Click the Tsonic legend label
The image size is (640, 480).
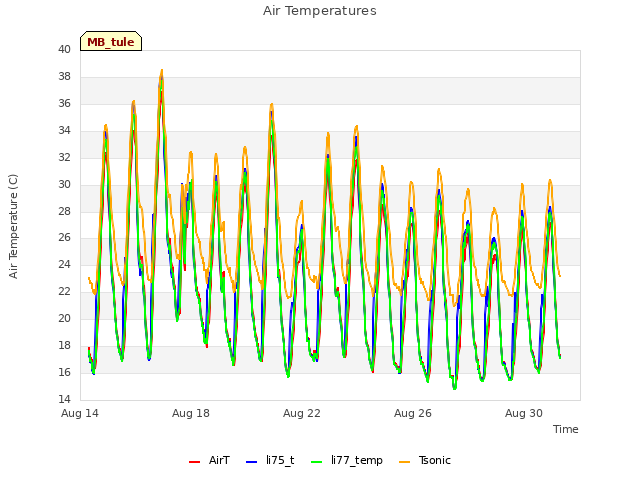[435, 460]
